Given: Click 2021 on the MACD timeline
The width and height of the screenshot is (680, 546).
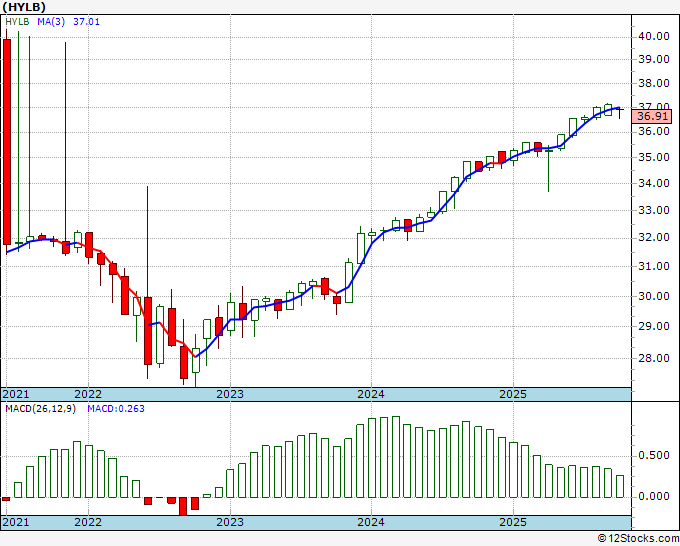Looking at the screenshot, I should tap(16, 522).
